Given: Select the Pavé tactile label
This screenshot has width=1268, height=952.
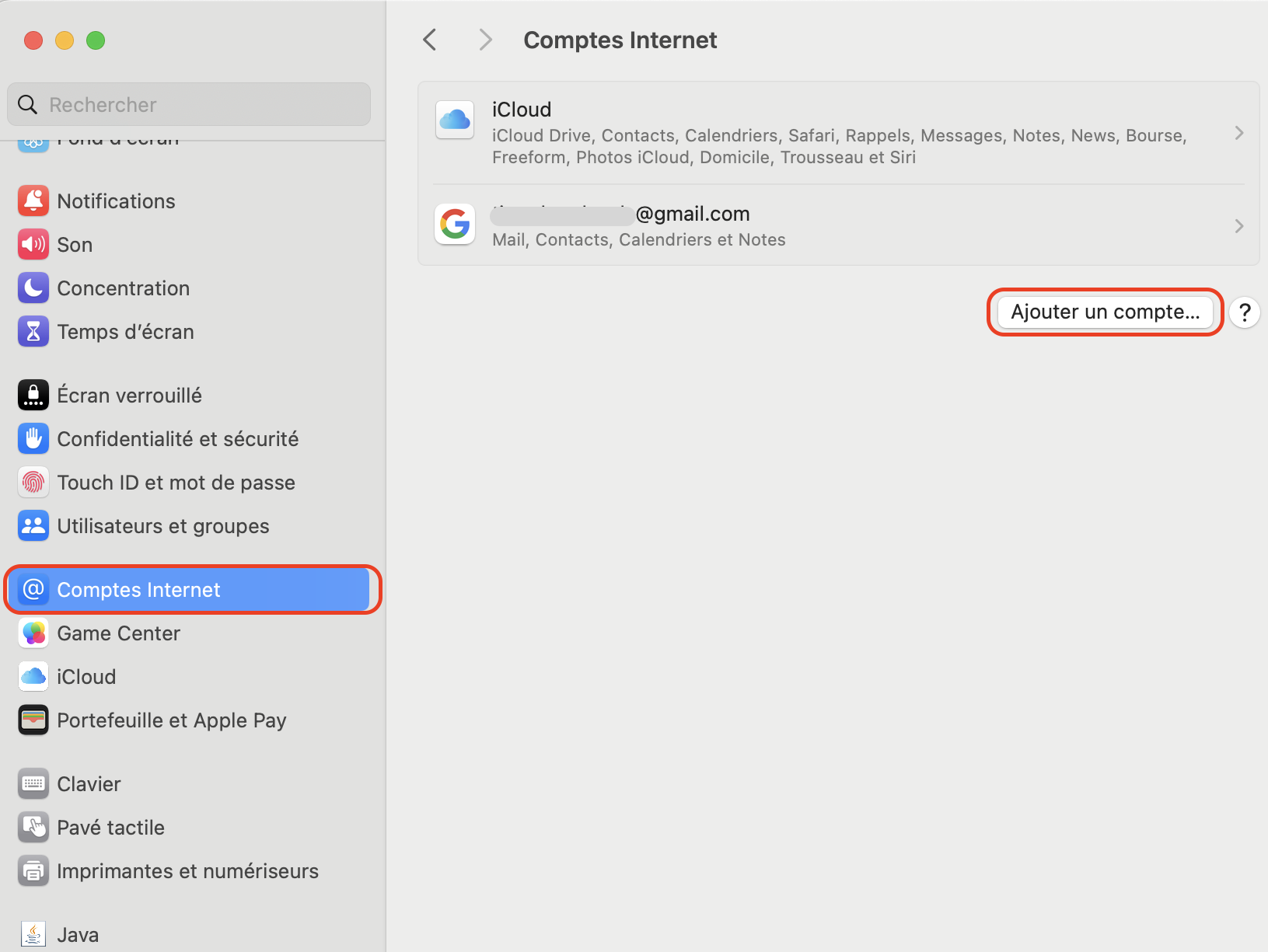Looking at the screenshot, I should pyautogui.click(x=111, y=828).
